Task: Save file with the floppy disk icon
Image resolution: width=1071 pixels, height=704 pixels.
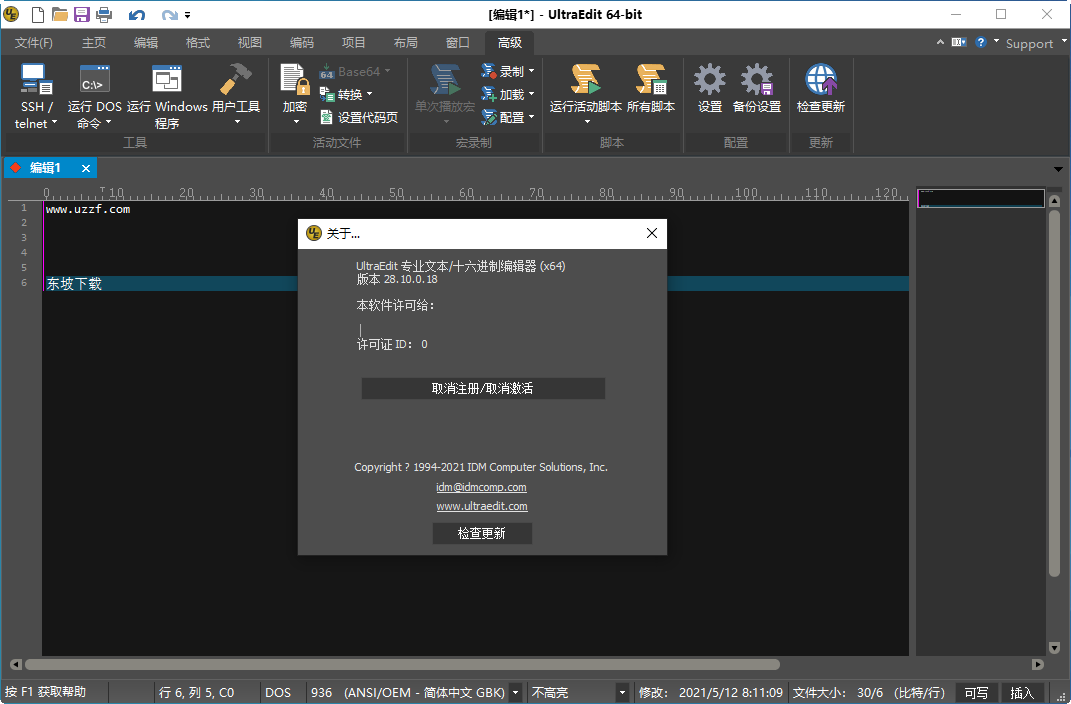Action: (82, 14)
